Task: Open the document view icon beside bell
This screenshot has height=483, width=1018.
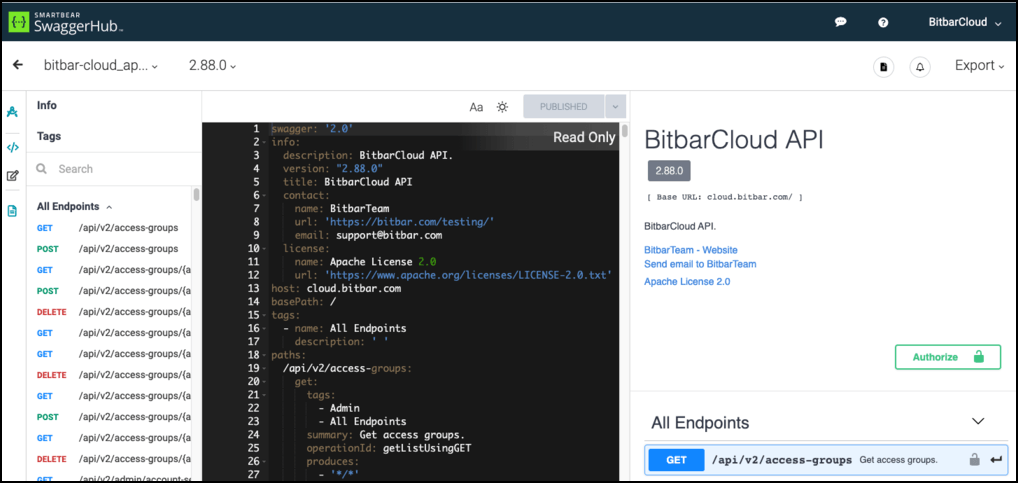Action: tap(883, 66)
